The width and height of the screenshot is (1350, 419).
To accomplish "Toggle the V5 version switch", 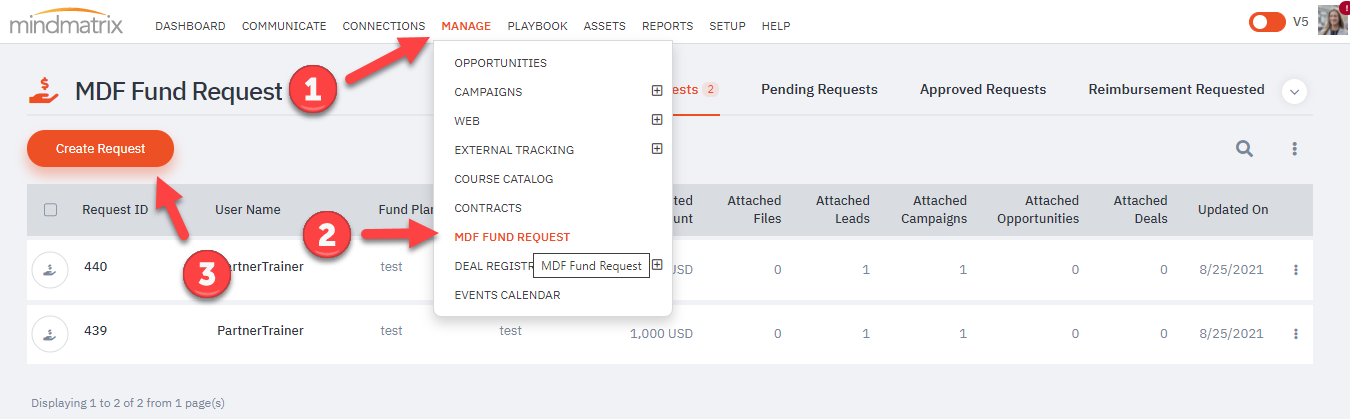I will pyautogui.click(x=1267, y=22).
